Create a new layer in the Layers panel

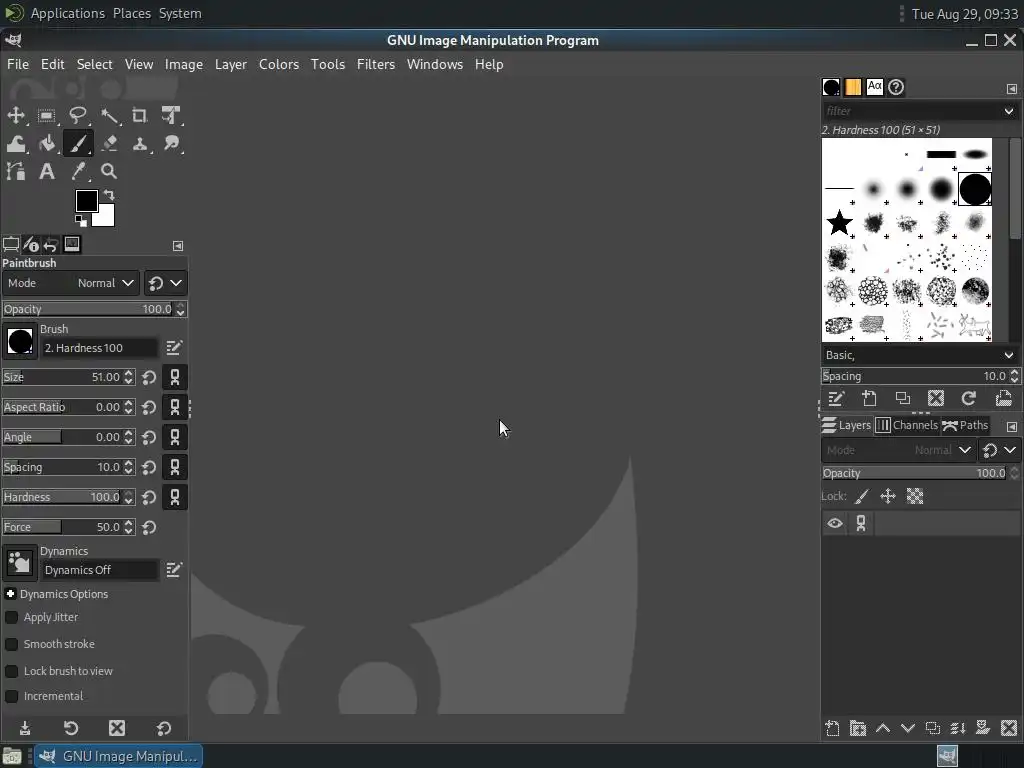pyautogui.click(x=832, y=728)
